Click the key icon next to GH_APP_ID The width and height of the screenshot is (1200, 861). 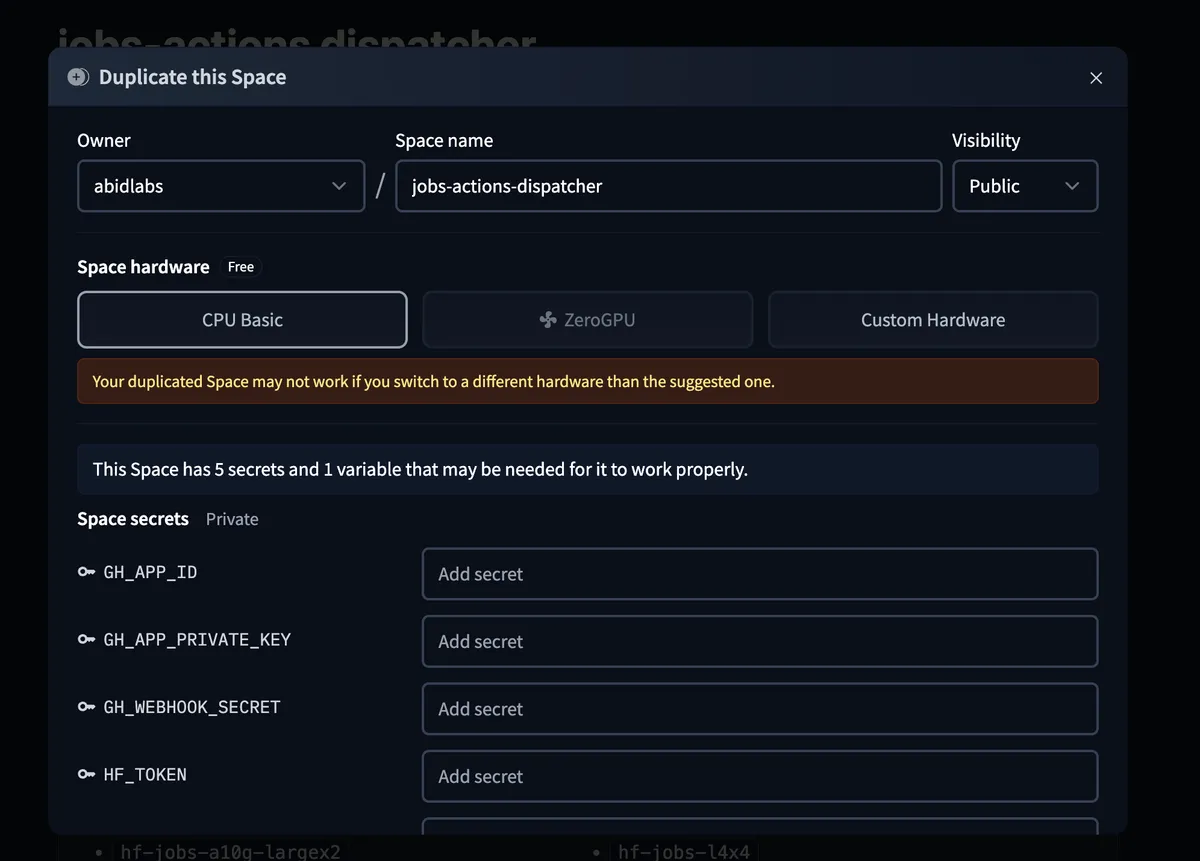click(86, 572)
